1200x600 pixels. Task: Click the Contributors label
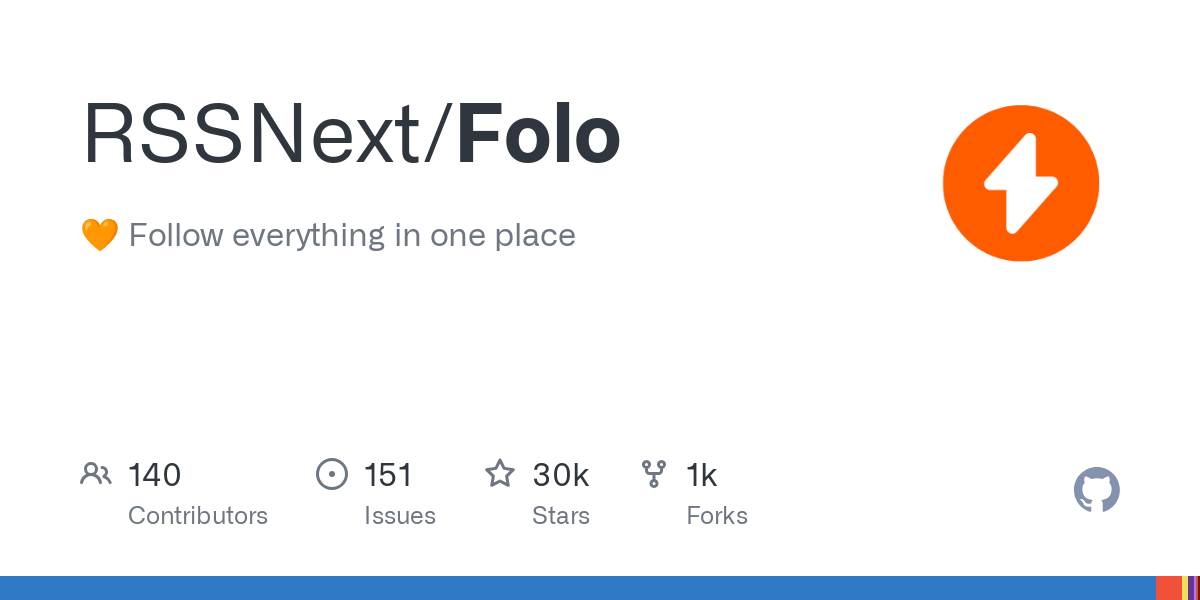tap(198, 516)
